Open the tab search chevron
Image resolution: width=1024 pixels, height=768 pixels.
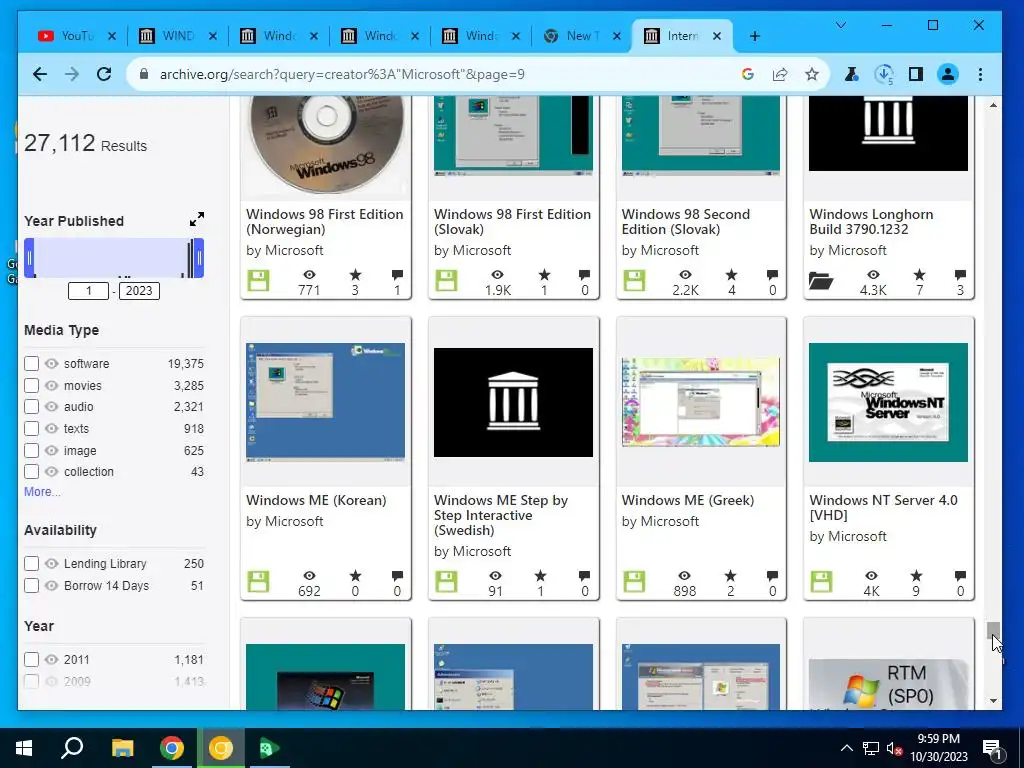[840, 25]
